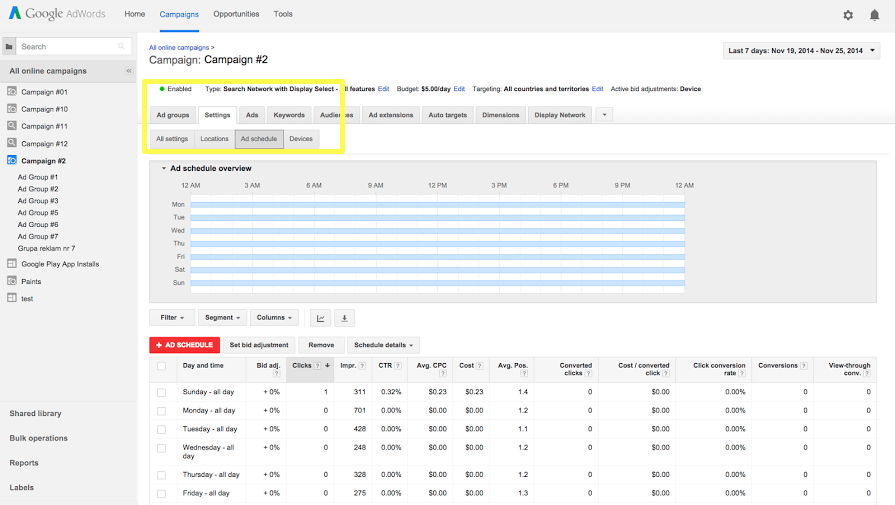This screenshot has height=505, width=895.
Task: Click the Campaign #01 icon
Action: pos(11,91)
